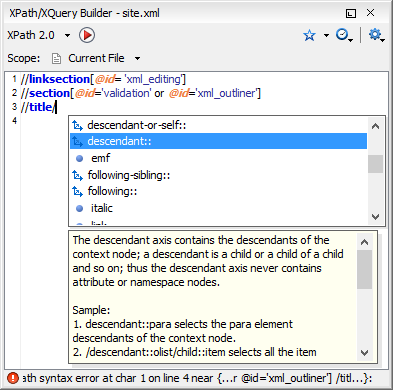
Task: Click the restore/float panel button in title bar
Action: point(351,13)
